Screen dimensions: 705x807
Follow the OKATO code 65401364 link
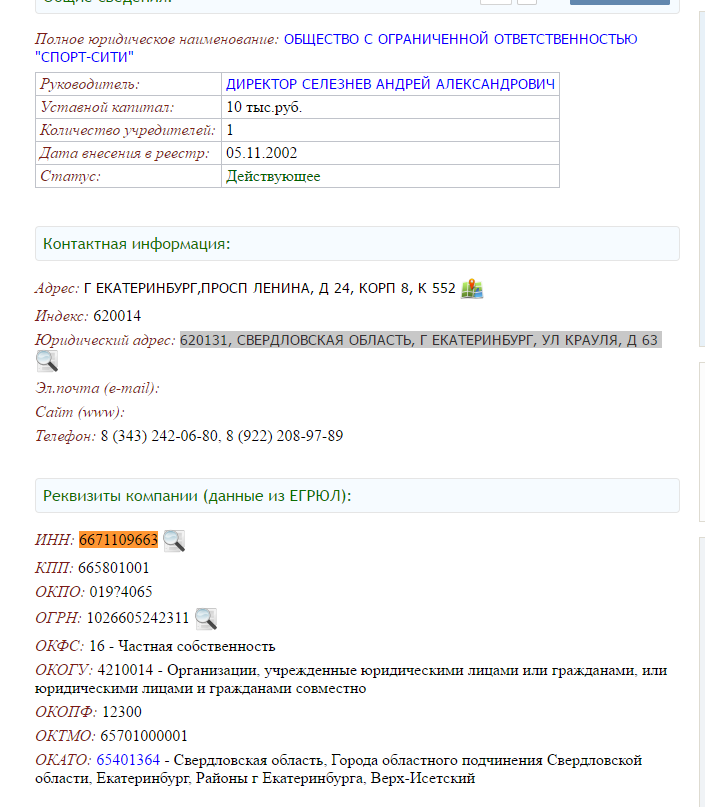pyautogui.click(x=128, y=760)
